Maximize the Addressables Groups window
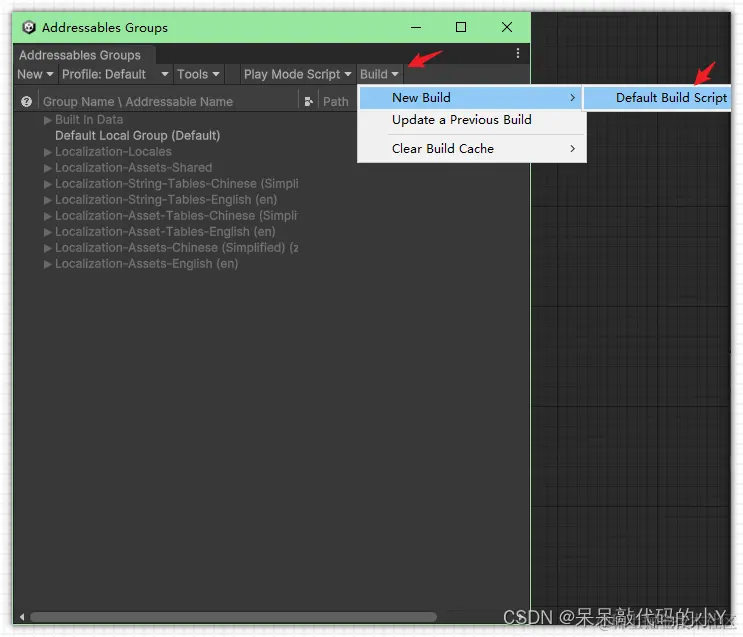The width and height of the screenshot is (743, 637). click(x=461, y=27)
